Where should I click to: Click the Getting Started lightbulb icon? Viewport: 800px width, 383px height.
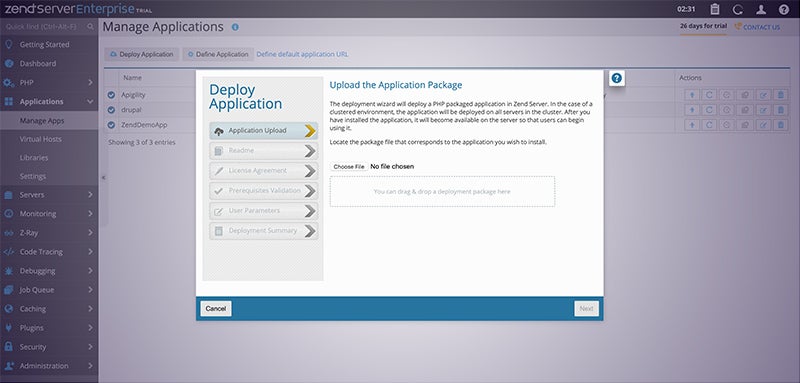pyautogui.click(x=8, y=44)
